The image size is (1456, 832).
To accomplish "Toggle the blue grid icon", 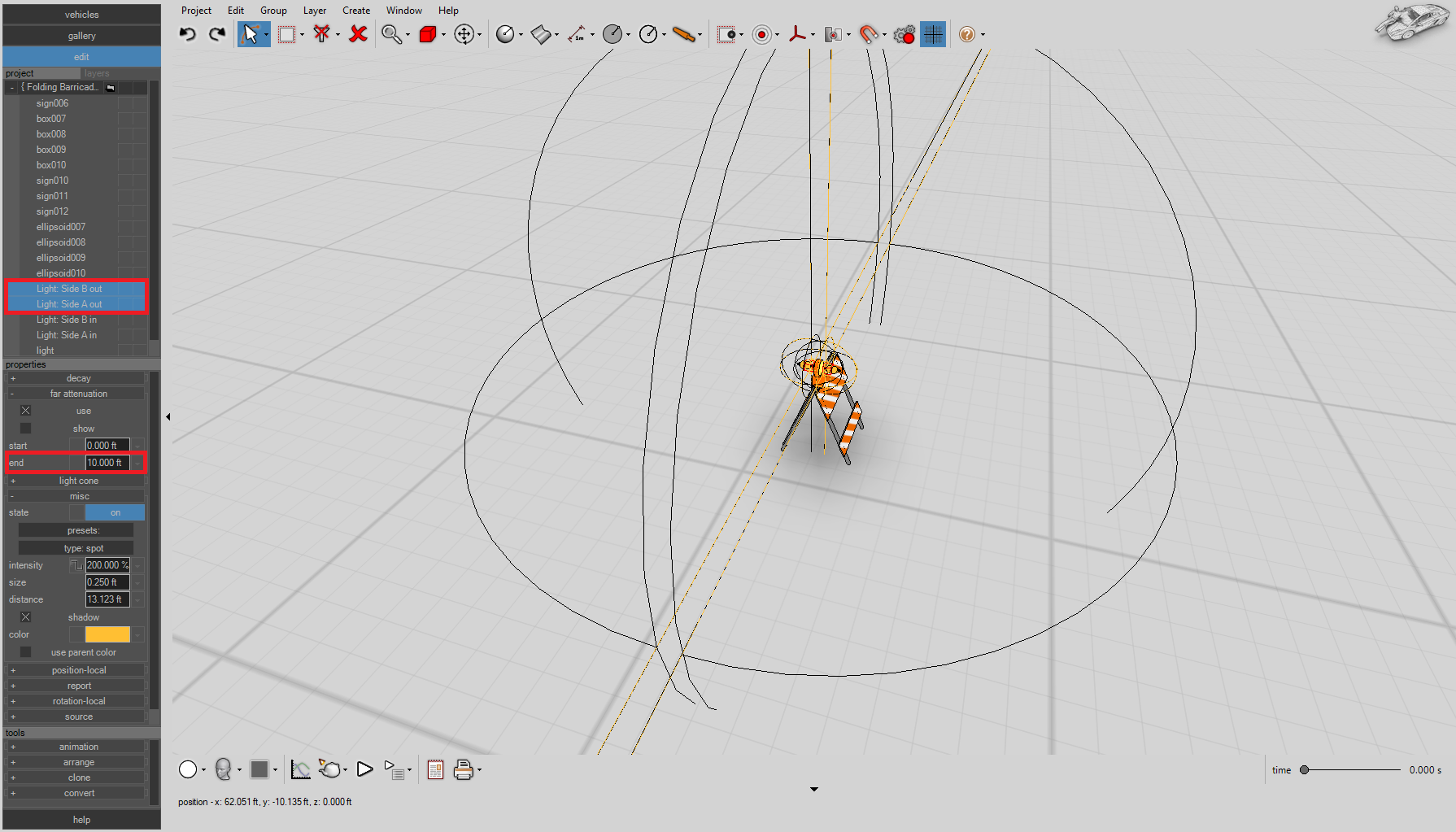I will pyautogui.click(x=933, y=34).
